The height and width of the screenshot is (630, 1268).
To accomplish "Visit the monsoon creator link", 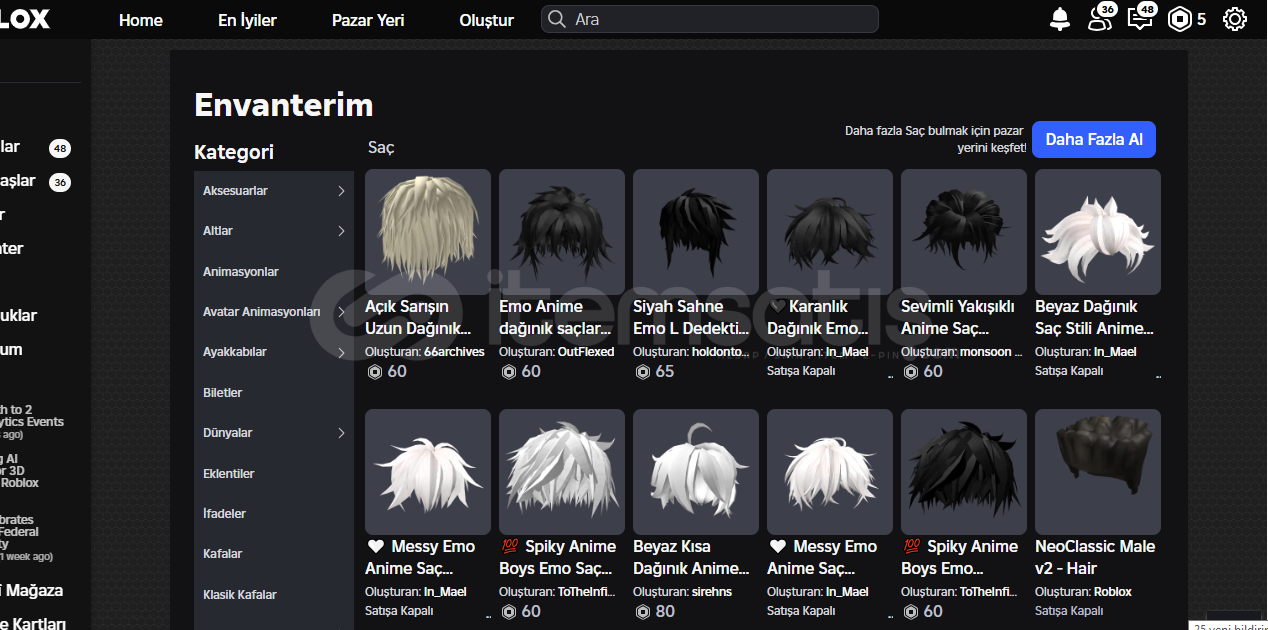I will click(x=992, y=352).
